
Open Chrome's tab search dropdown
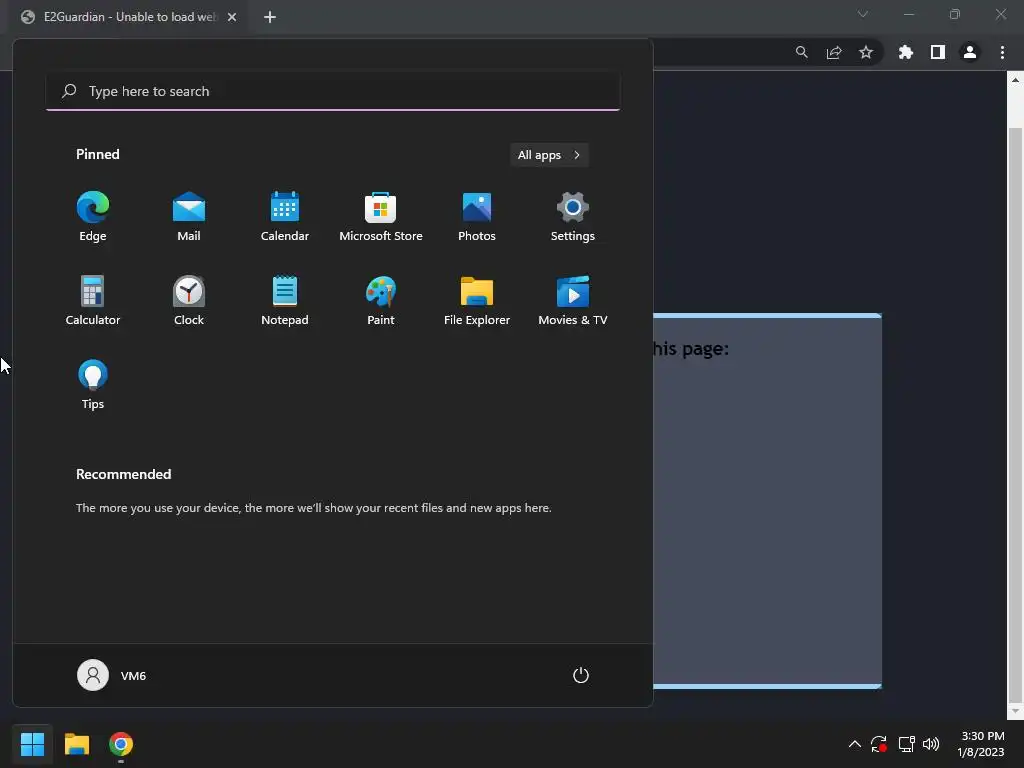click(x=863, y=14)
